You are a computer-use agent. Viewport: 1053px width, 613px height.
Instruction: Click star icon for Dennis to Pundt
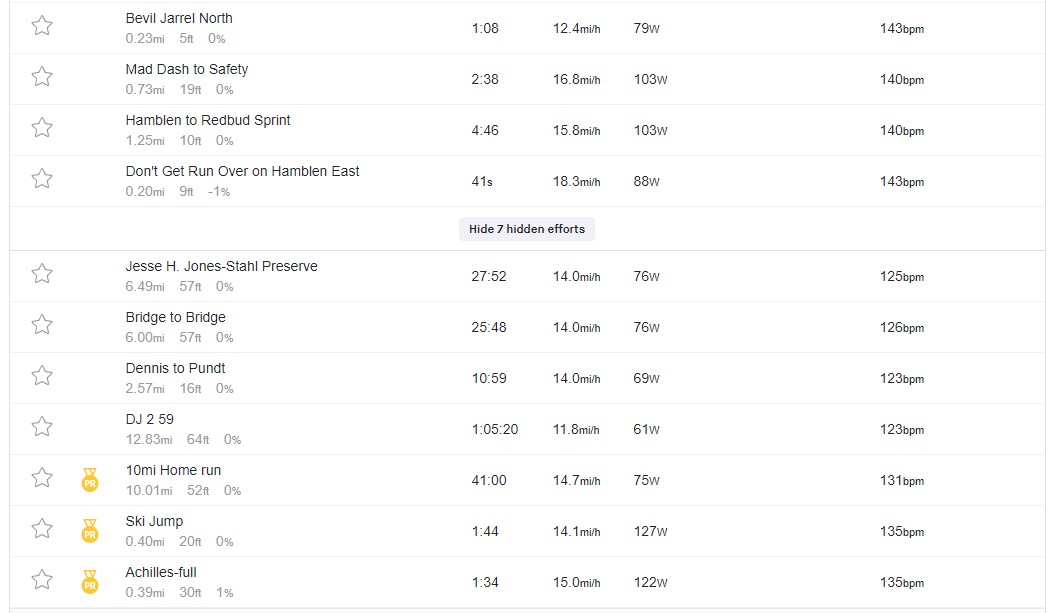click(x=42, y=376)
